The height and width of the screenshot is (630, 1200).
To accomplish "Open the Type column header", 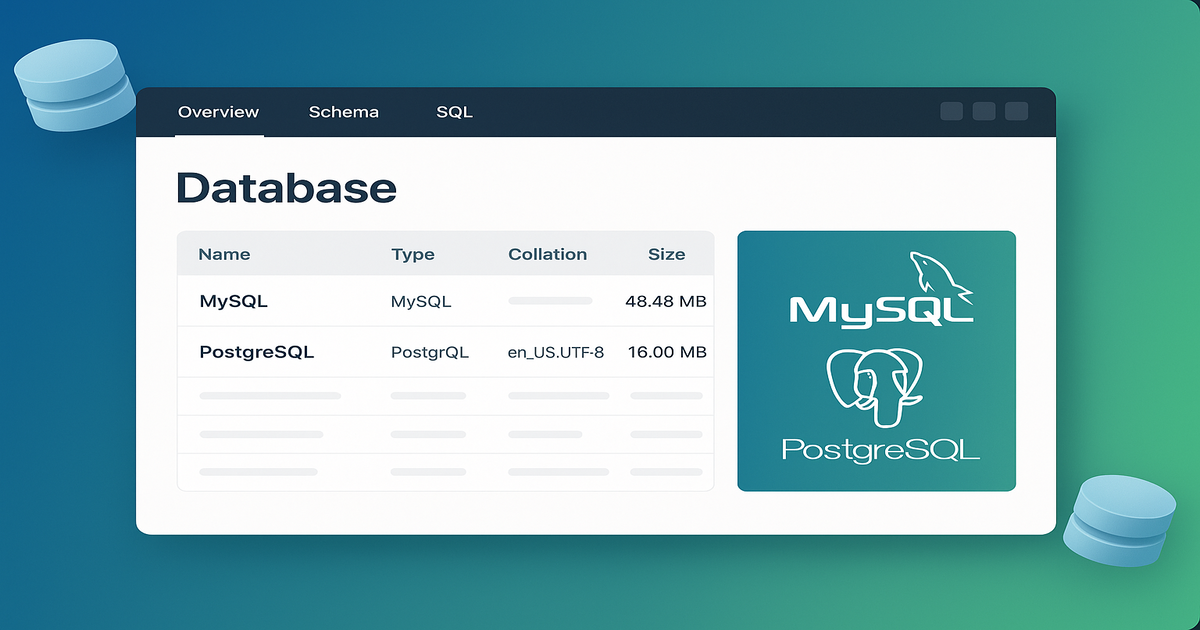I will (x=413, y=254).
